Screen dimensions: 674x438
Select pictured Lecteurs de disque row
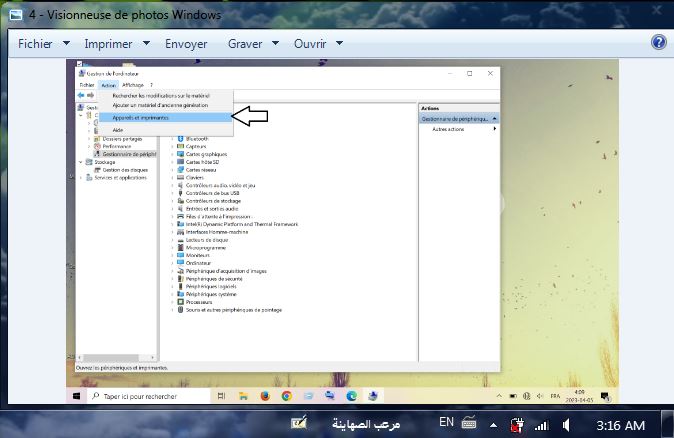click(x=202, y=240)
